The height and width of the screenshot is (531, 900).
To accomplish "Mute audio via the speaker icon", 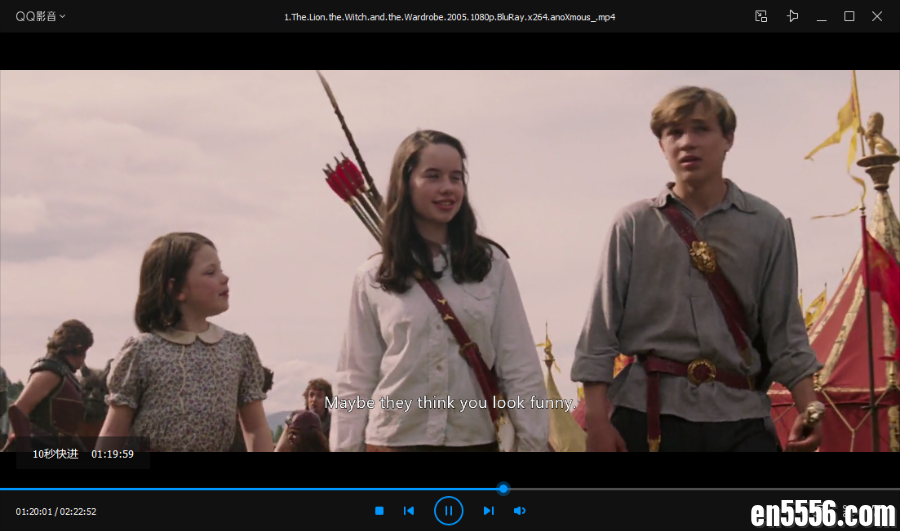I will click(519, 510).
